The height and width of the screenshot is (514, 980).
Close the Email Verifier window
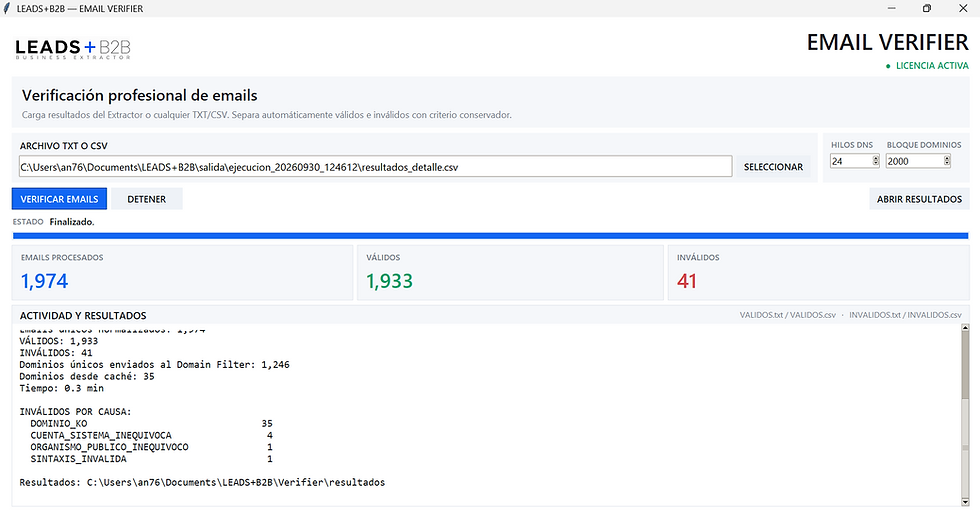click(x=963, y=8)
